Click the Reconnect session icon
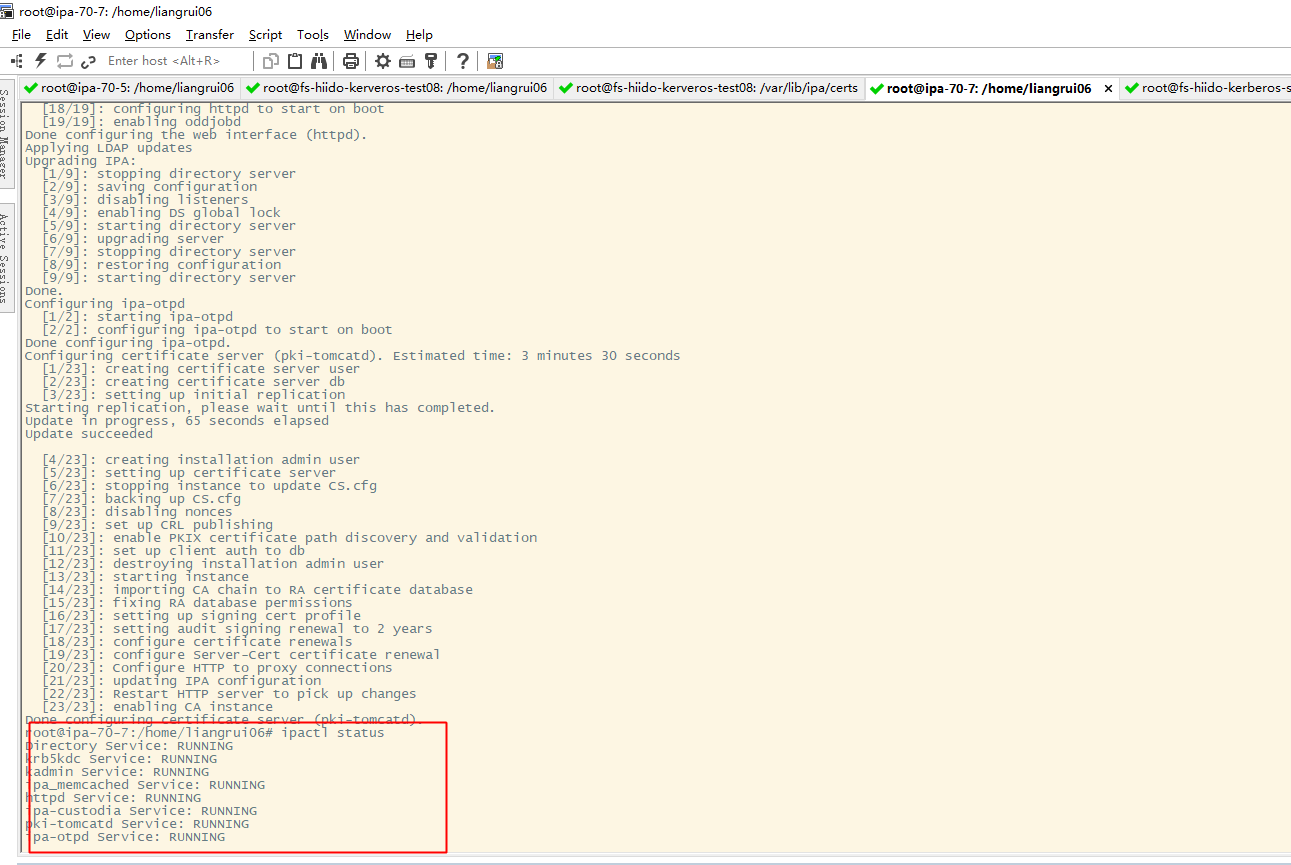The height and width of the screenshot is (865, 1291). [65, 61]
